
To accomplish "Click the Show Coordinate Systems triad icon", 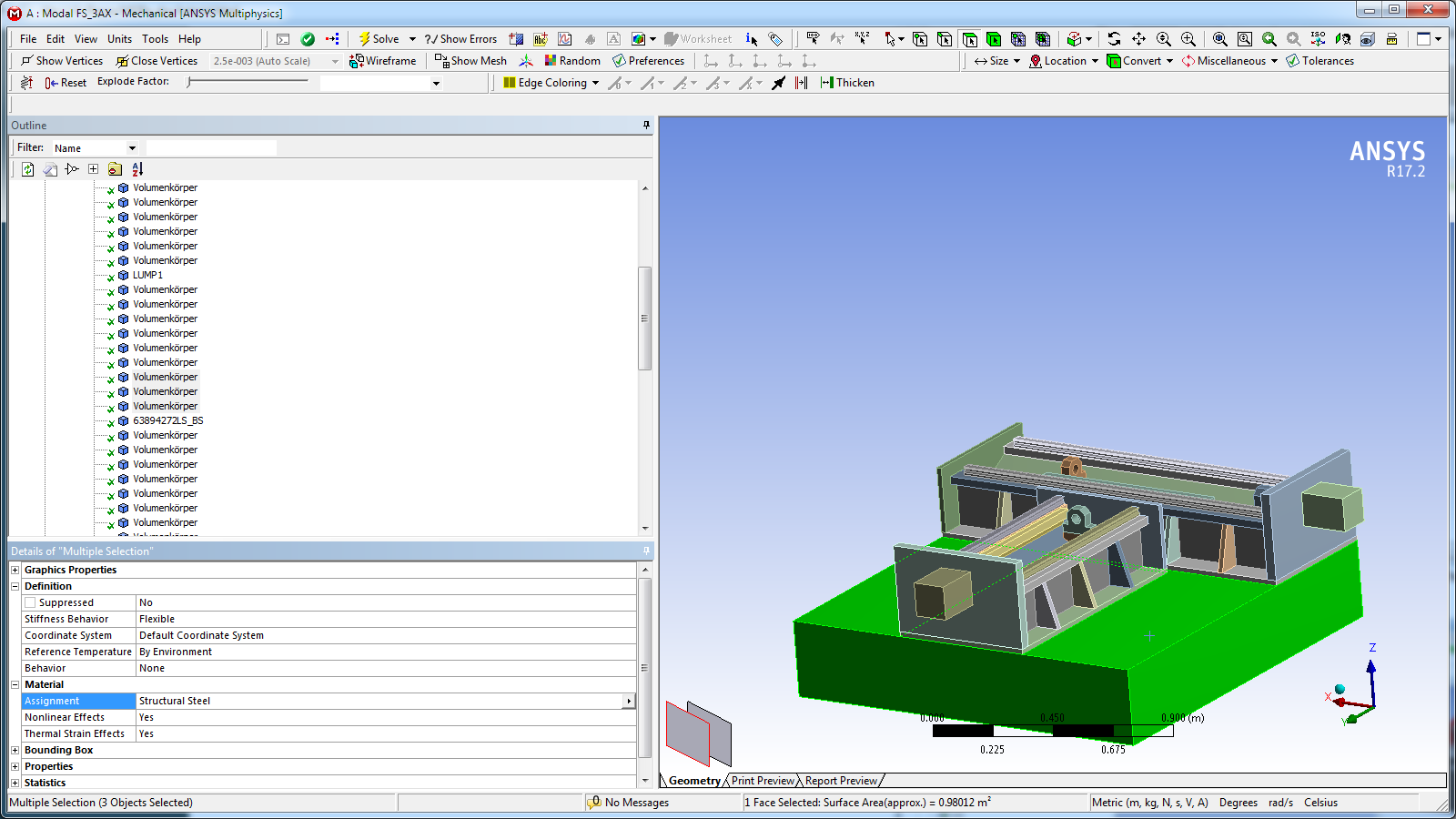I will (526, 61).
